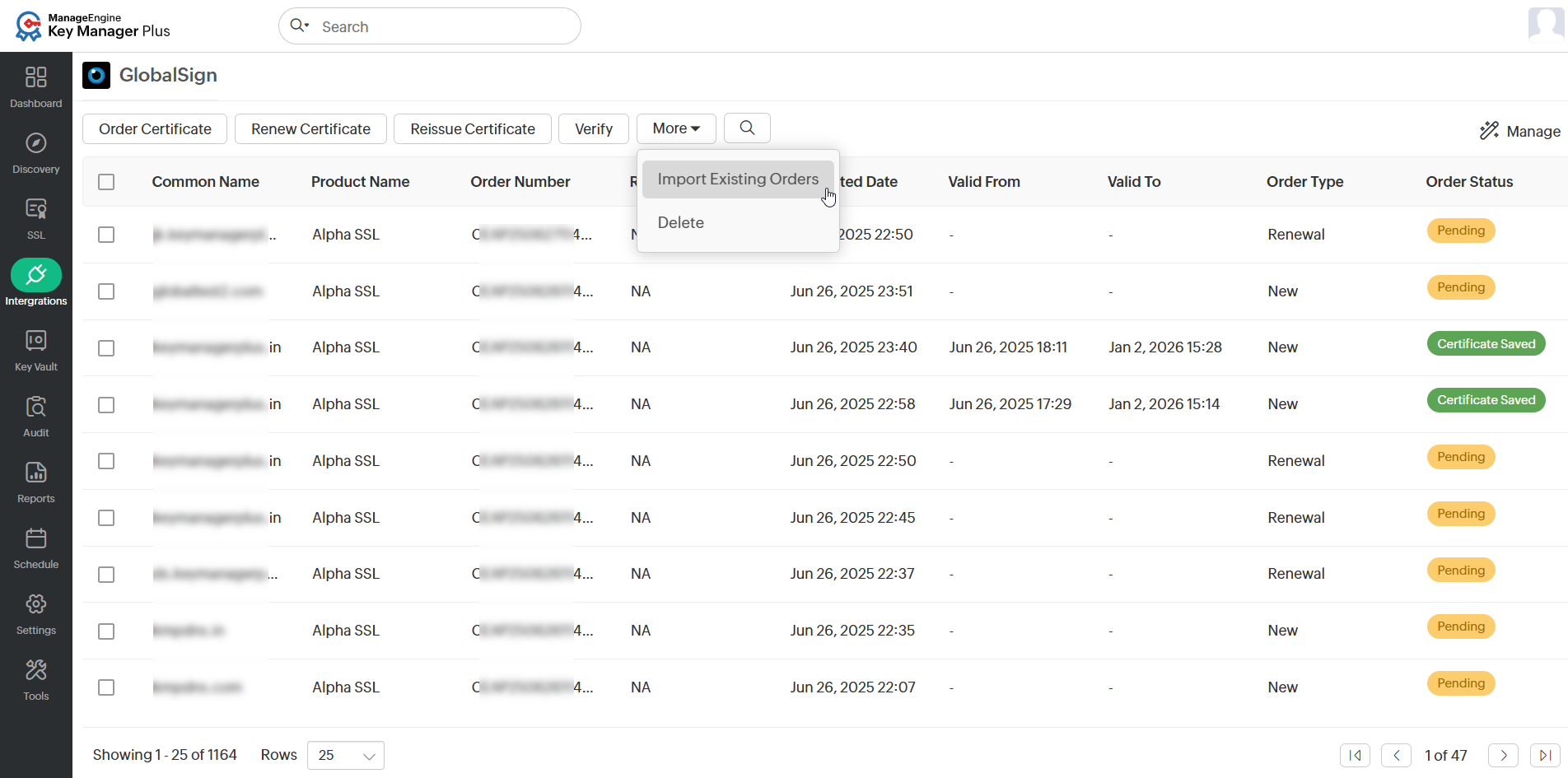The image size is (1568, 778).
Task: Sort by Order Status column header
Action: coord(1470,182)
